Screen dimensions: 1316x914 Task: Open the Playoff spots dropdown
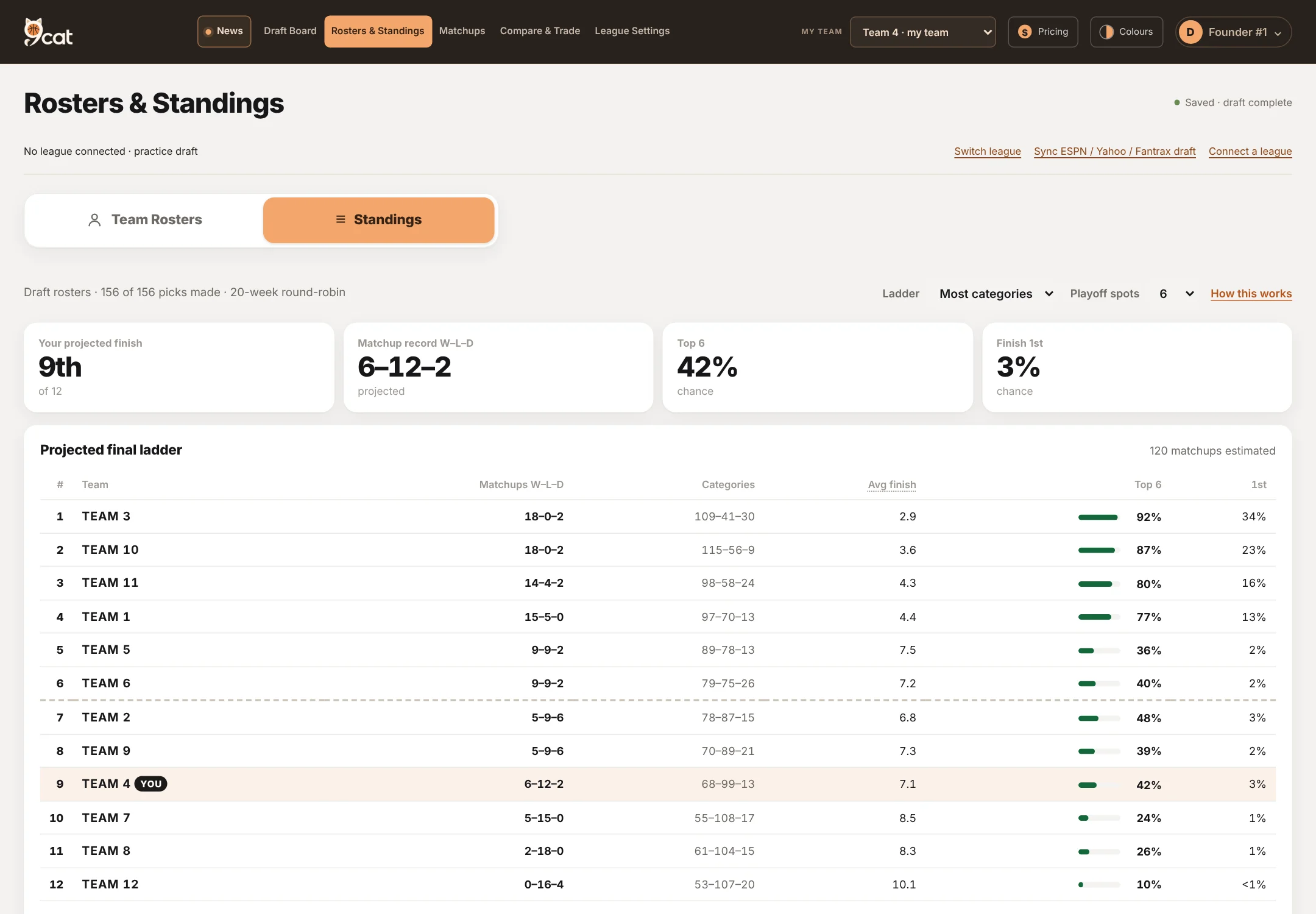click(x=1176, y=294)
